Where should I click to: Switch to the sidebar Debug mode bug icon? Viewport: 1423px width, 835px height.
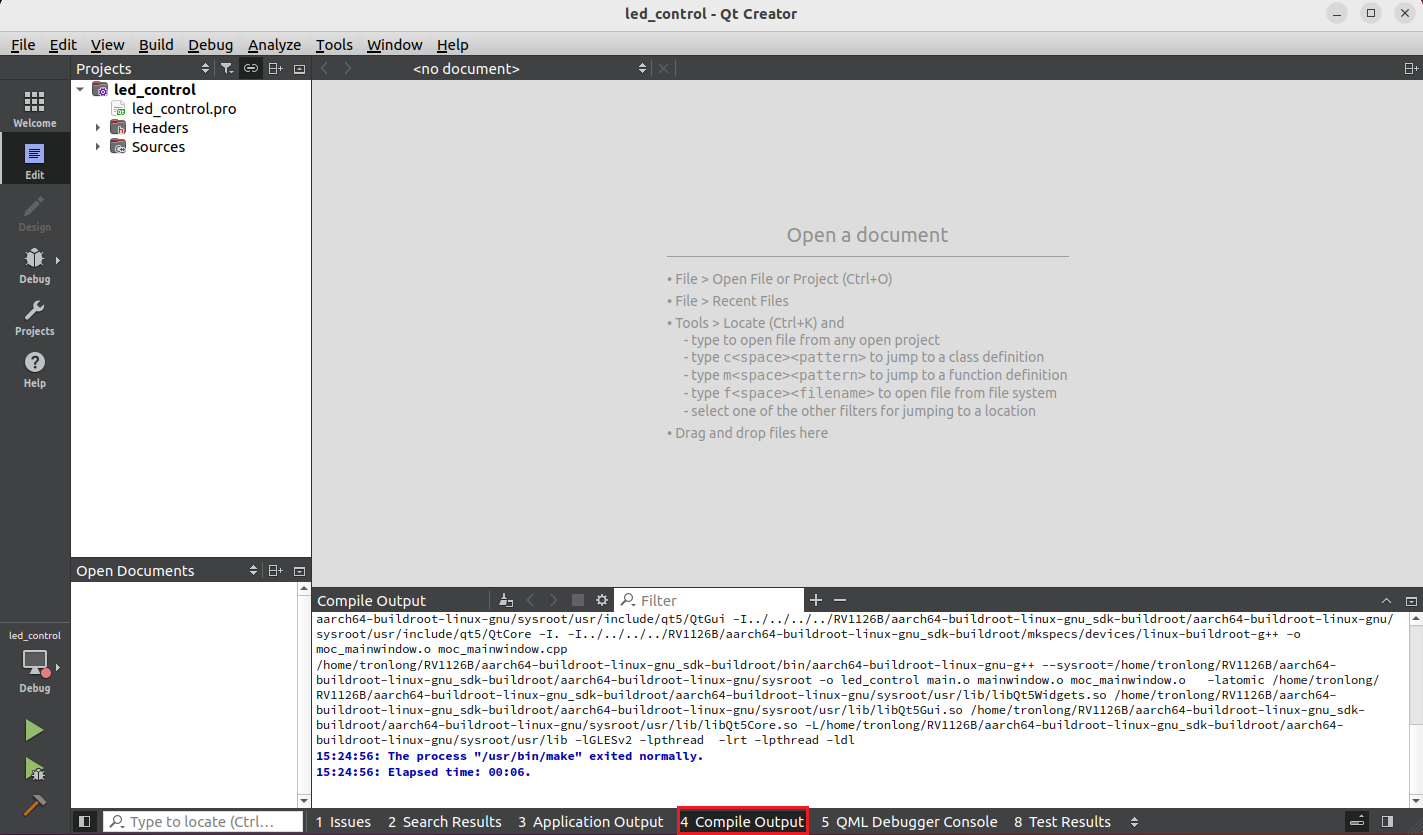coord(35,265)
